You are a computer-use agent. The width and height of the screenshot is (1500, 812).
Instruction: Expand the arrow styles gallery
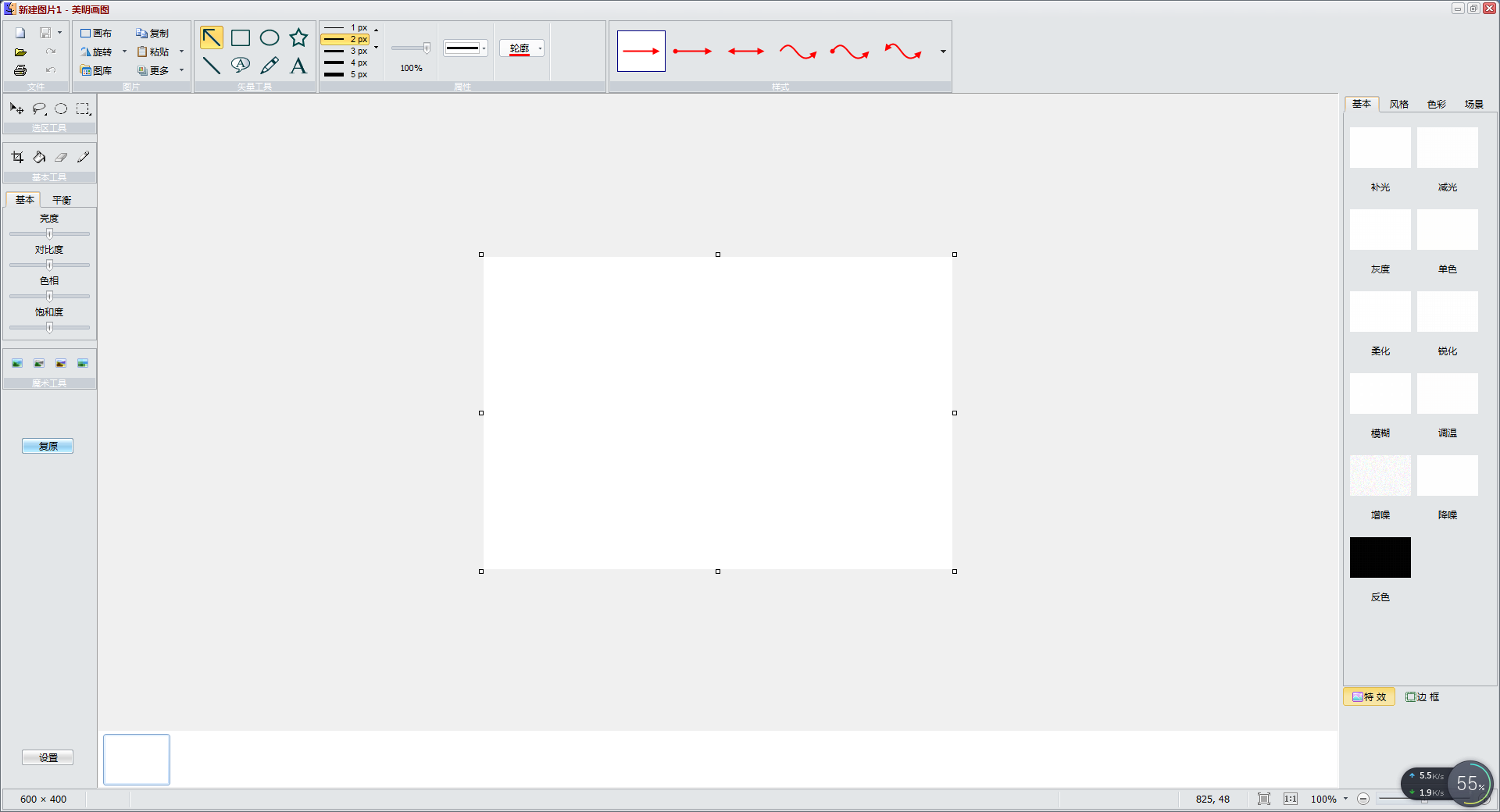(x=943, y=52)
